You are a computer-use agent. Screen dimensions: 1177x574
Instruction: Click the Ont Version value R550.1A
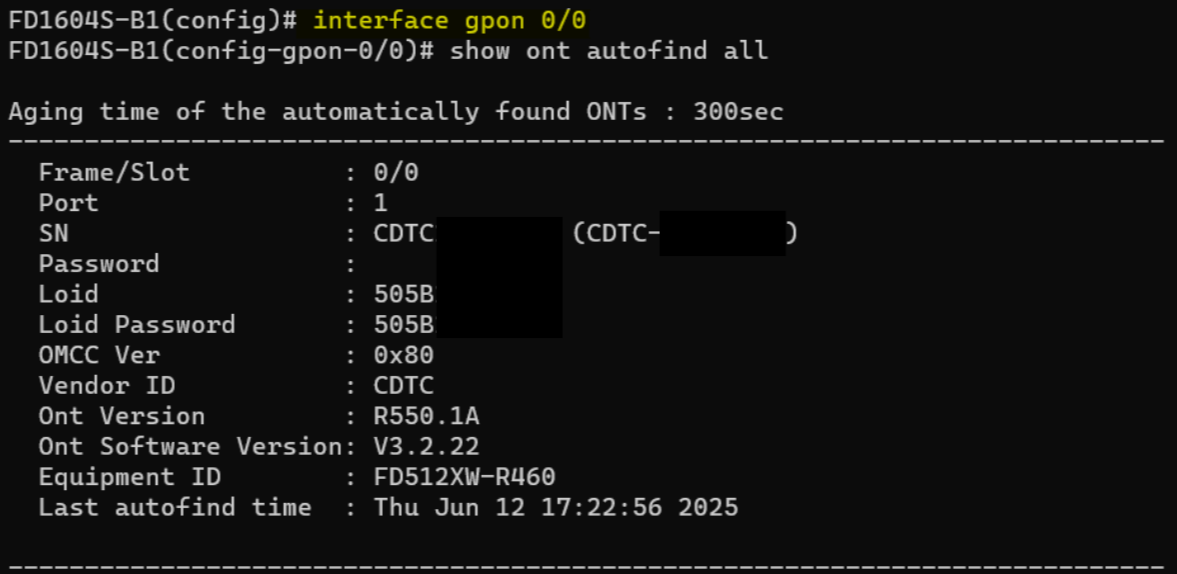click(x=426, y=416)
